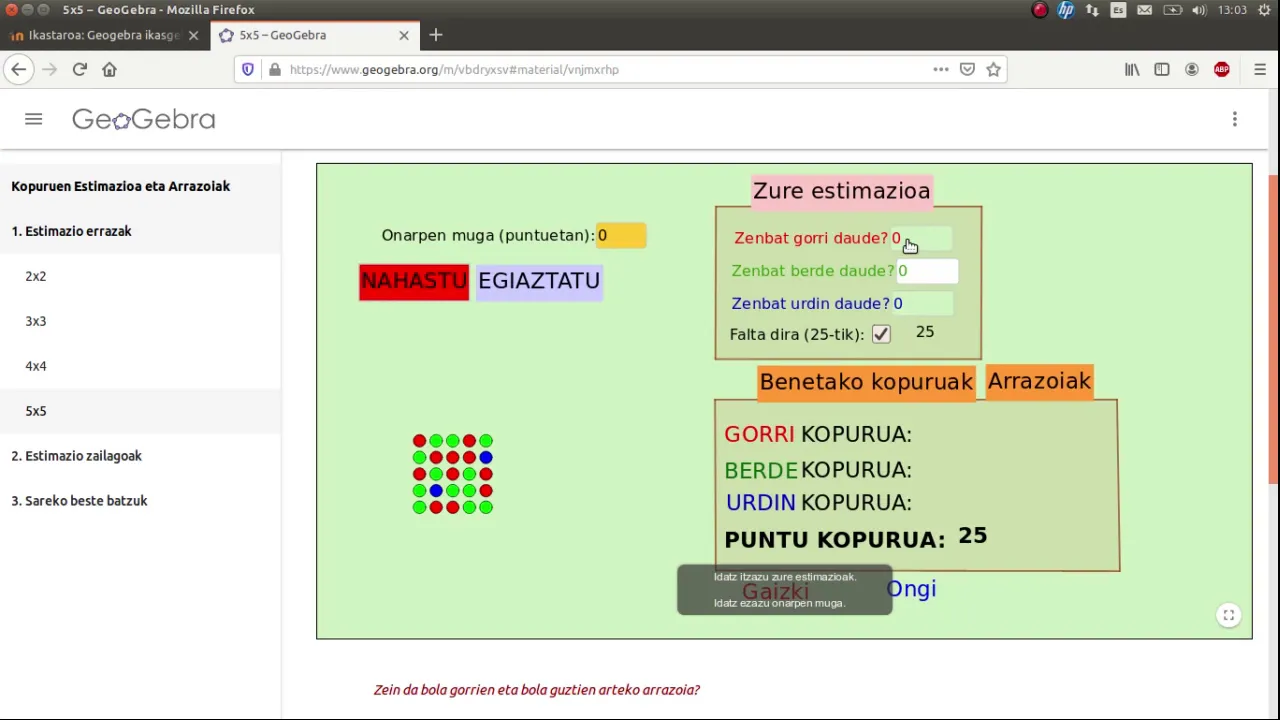Click the site security padlock icon
This screenshot has width=1280, height=720.
click(275, 69)
